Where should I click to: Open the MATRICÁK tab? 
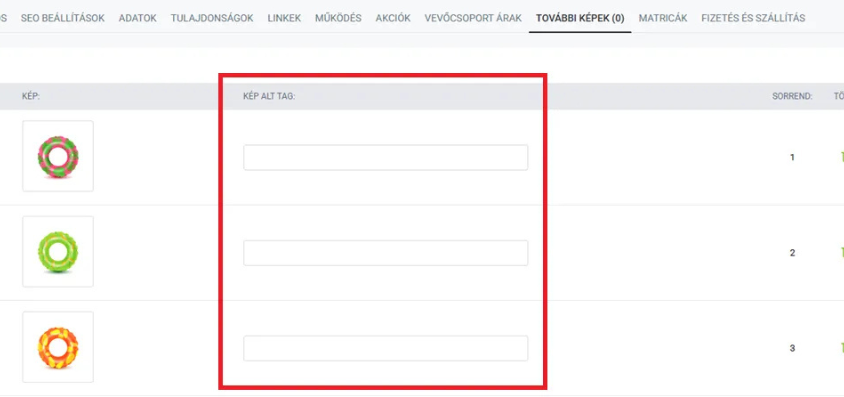coord(663,18)
